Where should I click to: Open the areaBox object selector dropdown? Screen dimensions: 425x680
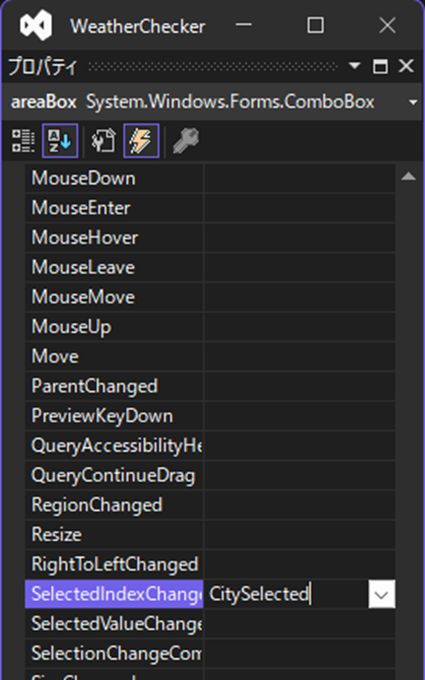click(x=413, y=102)
